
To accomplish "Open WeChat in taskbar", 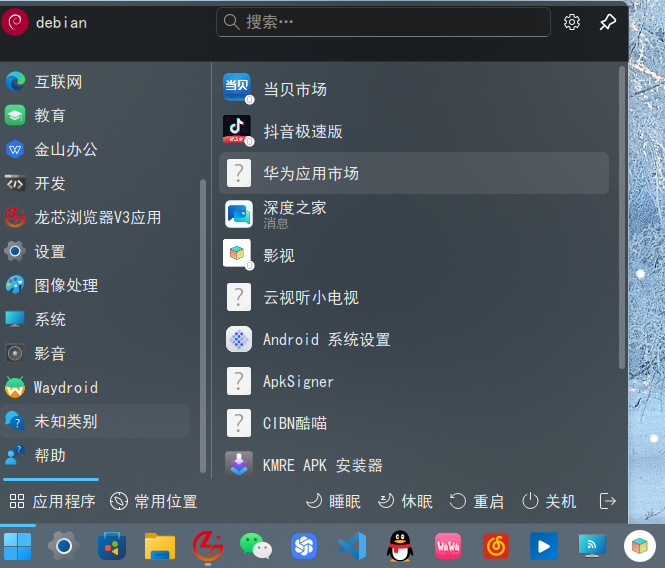I will point(256,546).
